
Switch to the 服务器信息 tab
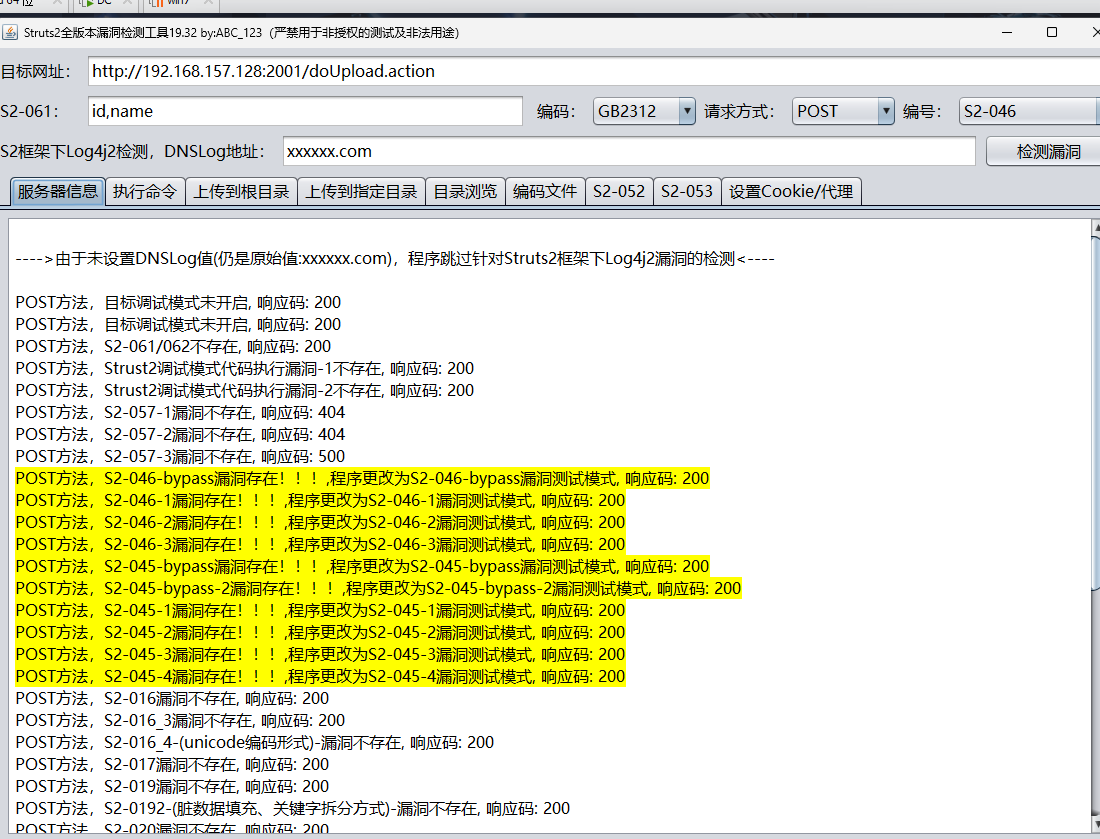coord(58,192)
